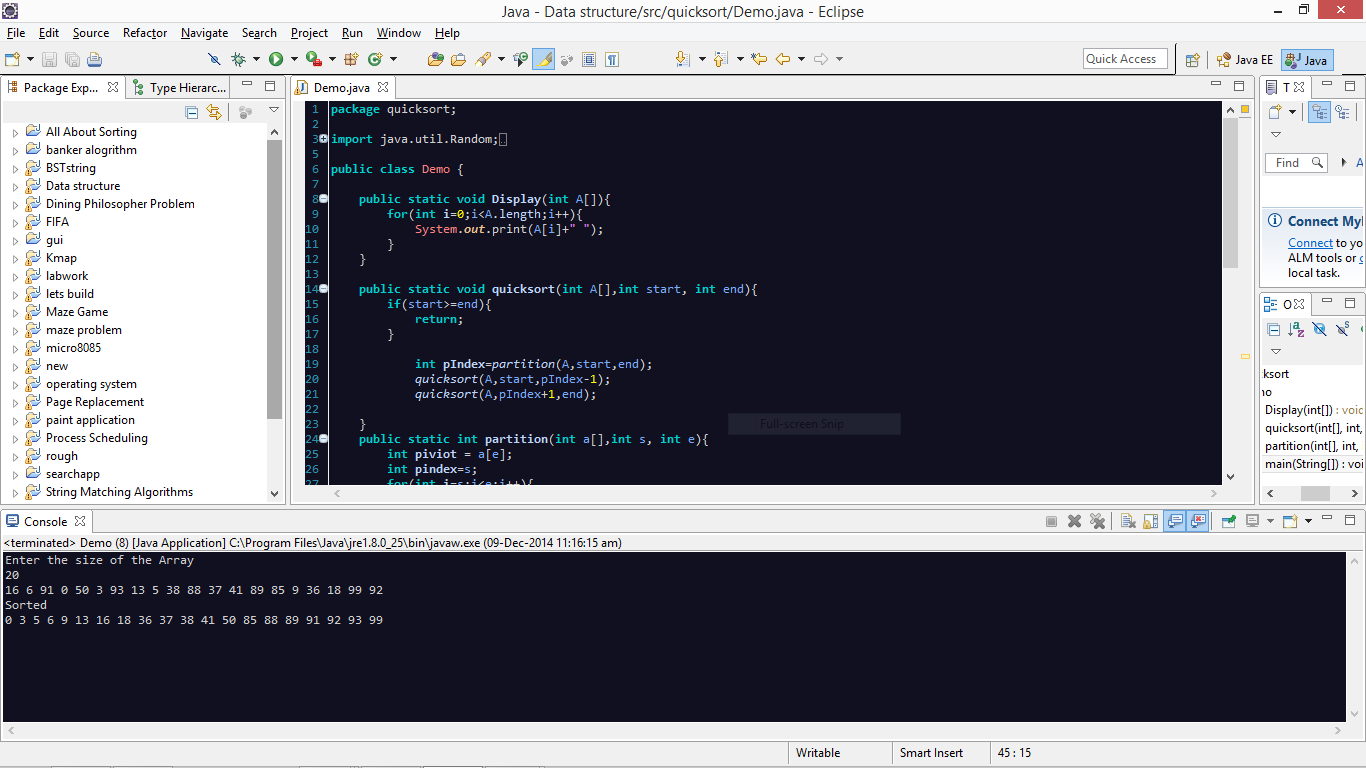Print Demo.java using the Print icon
The image size is (1366, 768).
coord(95,58)
